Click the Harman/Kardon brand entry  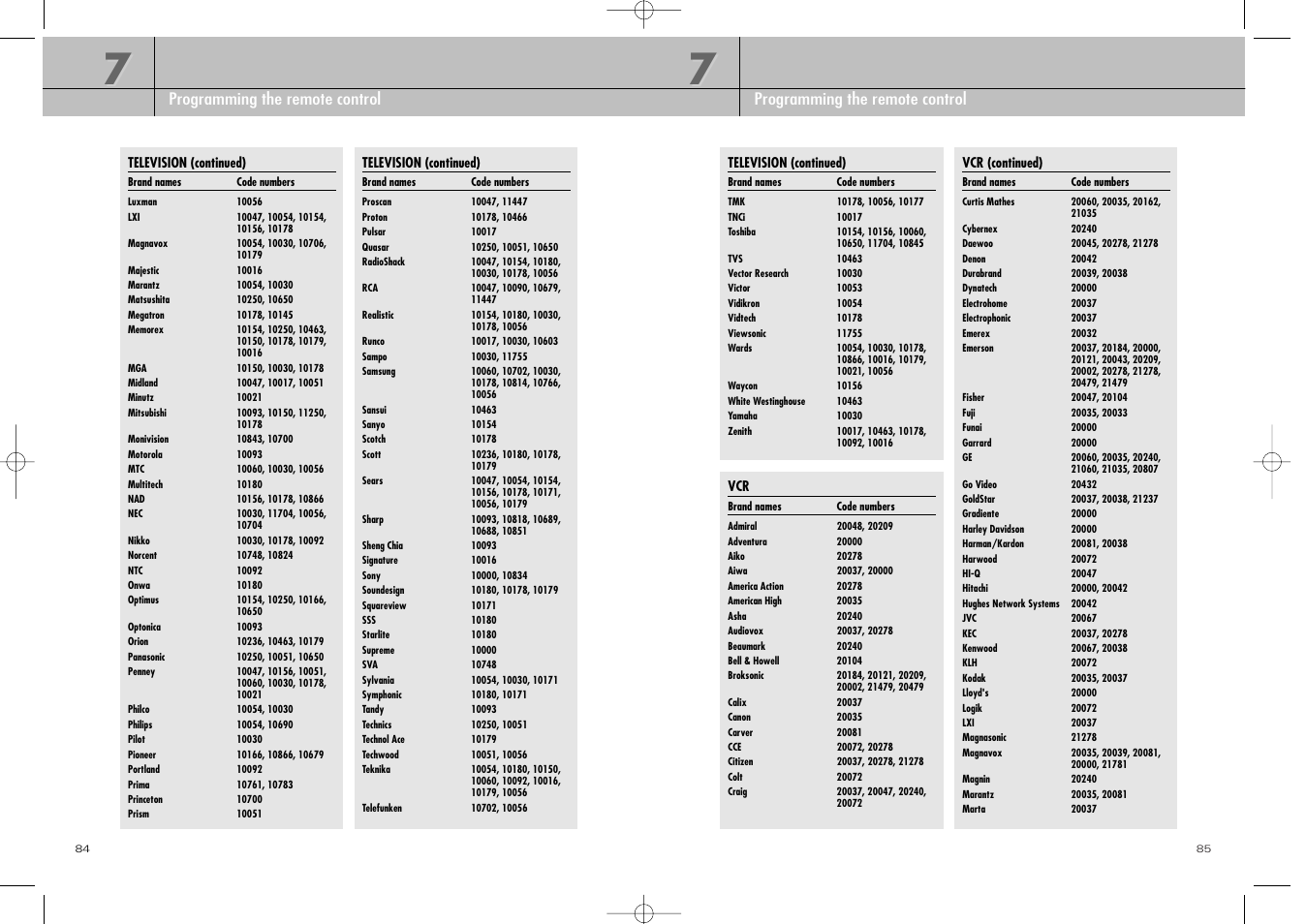tap(993, 544)
